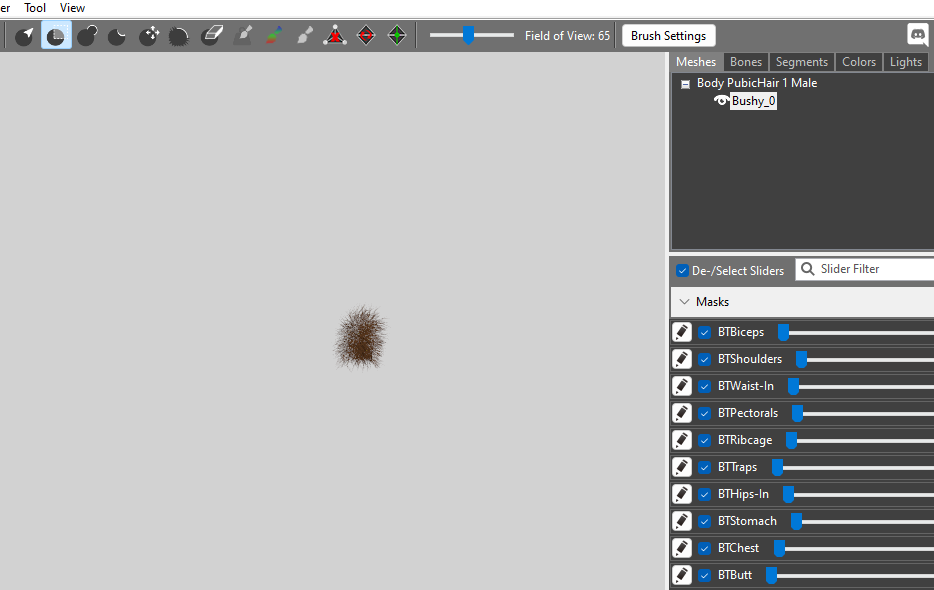Select the Mask brush tool
This screenshot has height=590, width=934.
pos(56,36)
